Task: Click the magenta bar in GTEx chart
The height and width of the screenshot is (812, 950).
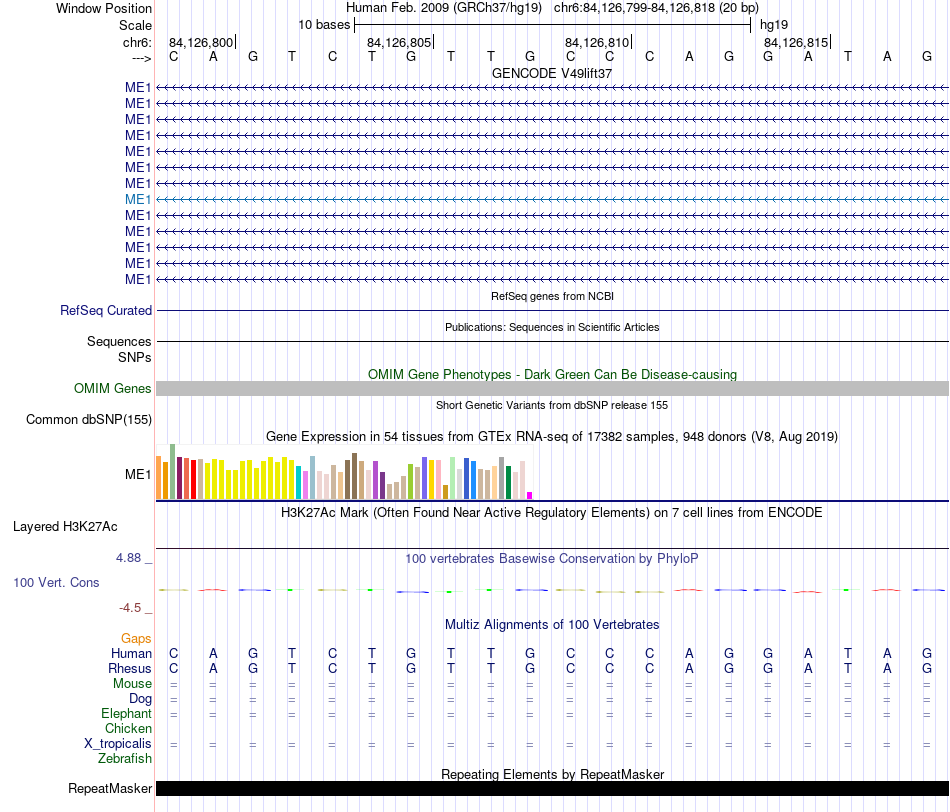Action: (530, 496)
